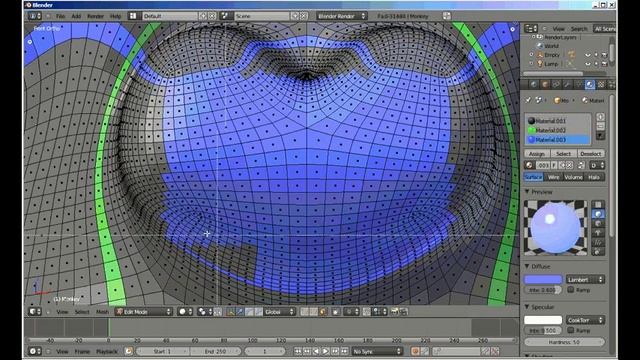
Task: Open the Material properties tab
Action: pyautogui.click(x=589, y=84)
